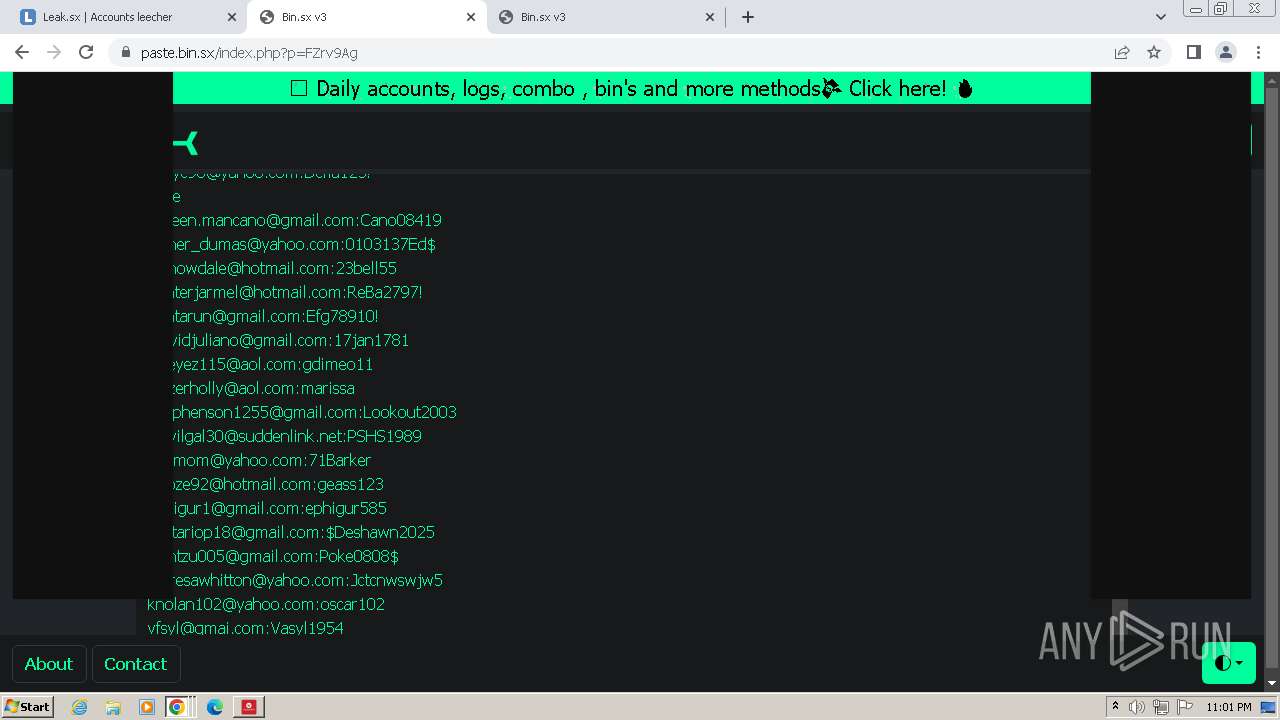Open the Contact page
The height and width of the screenshot is (720, 1280).
[x=136, y=664]
